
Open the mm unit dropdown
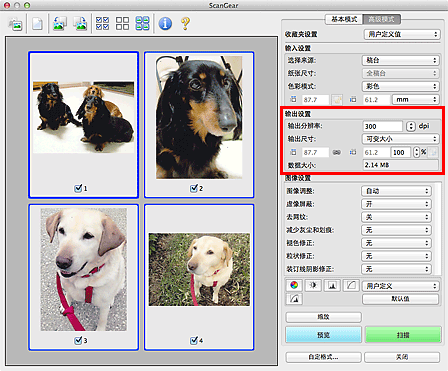click(416, 99)
